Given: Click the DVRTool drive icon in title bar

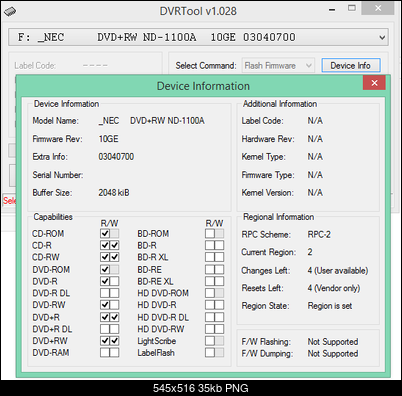Looking at the screenshot, I should (x=10, y=11).
